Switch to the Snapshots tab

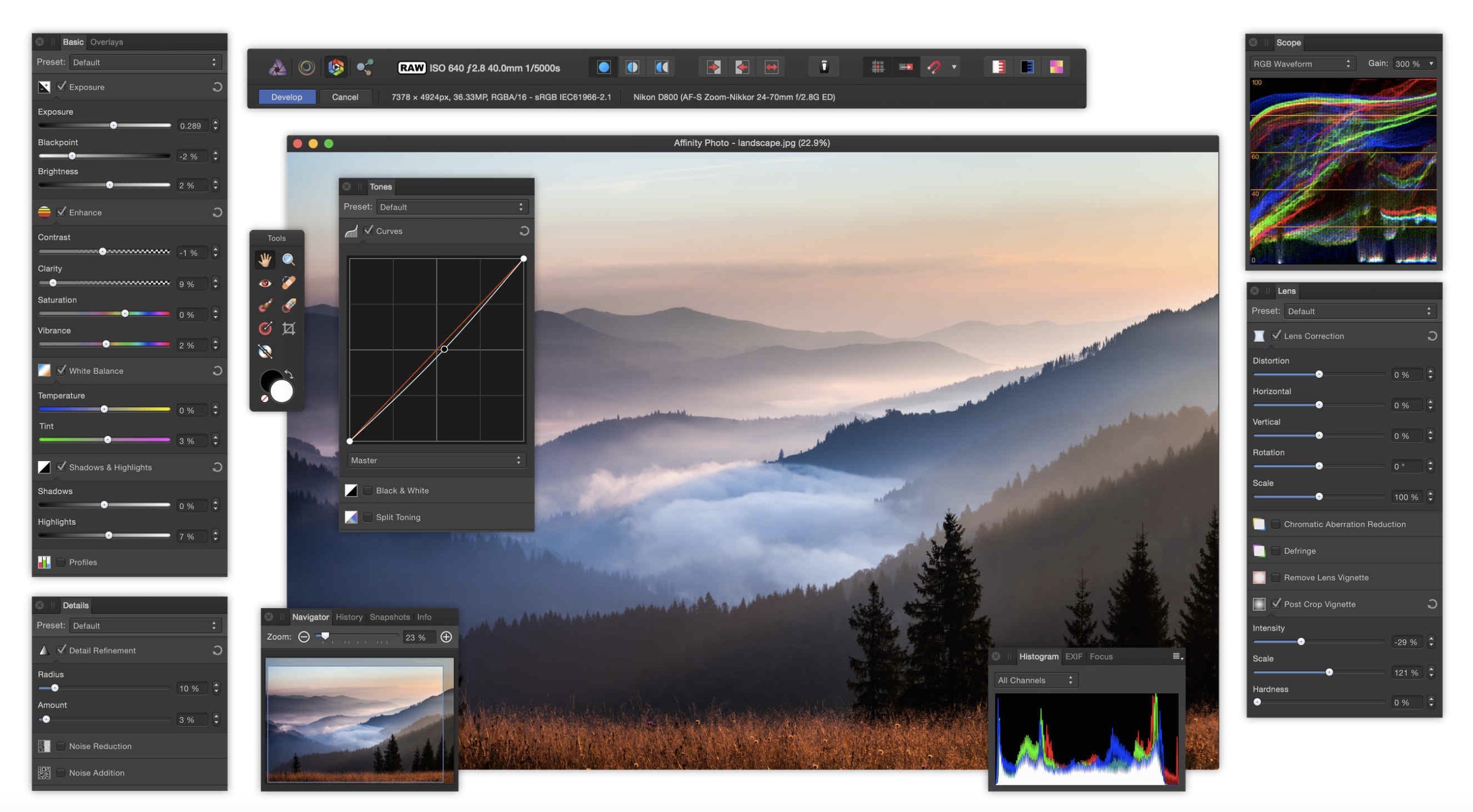click(390, 617)
